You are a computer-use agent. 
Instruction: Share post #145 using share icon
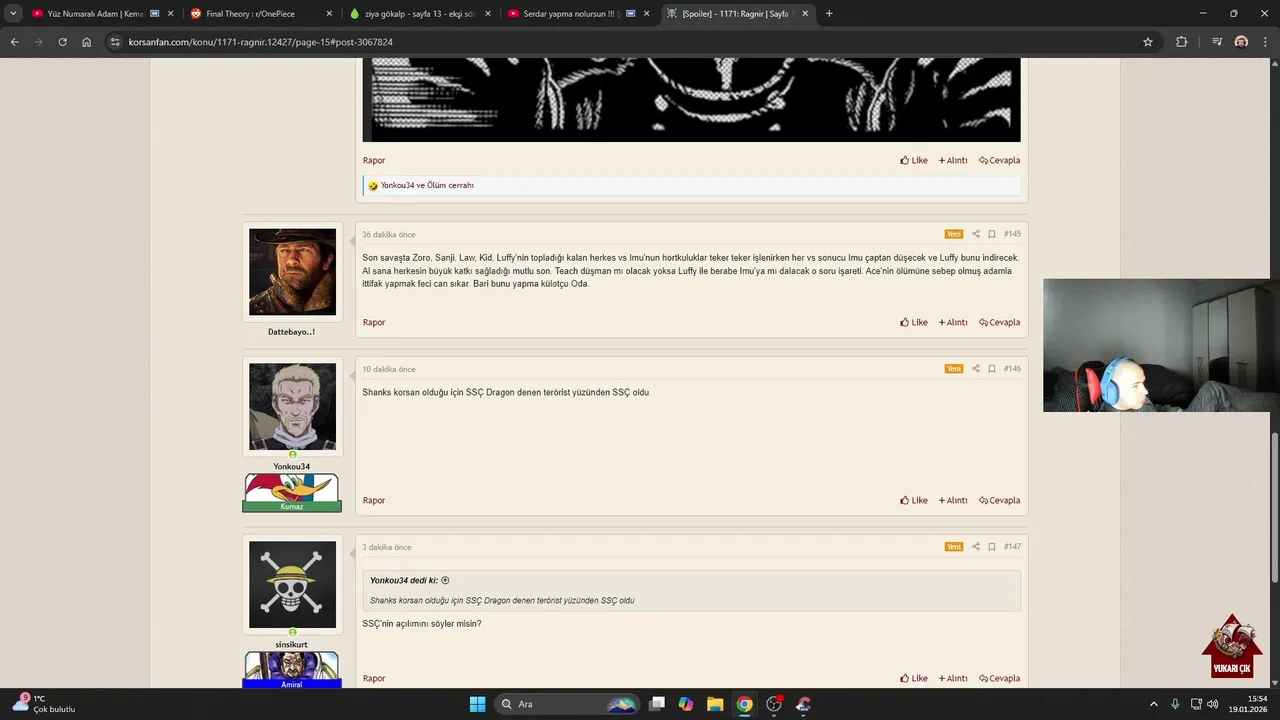(x=976, y=234)
